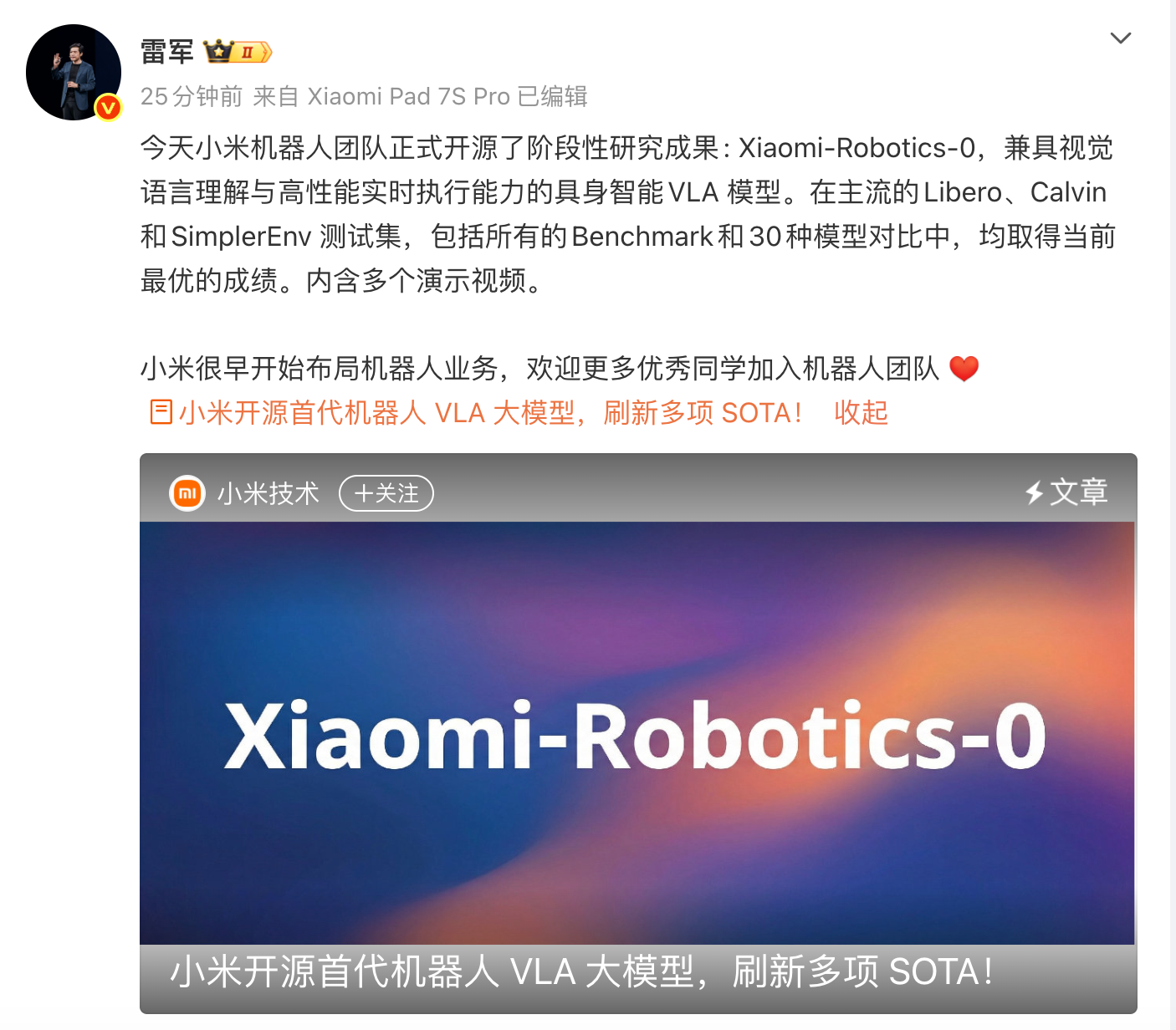Click the orange verified V badge
1176x1030 pixels.
pyautogui.click(x=108, y=108)
